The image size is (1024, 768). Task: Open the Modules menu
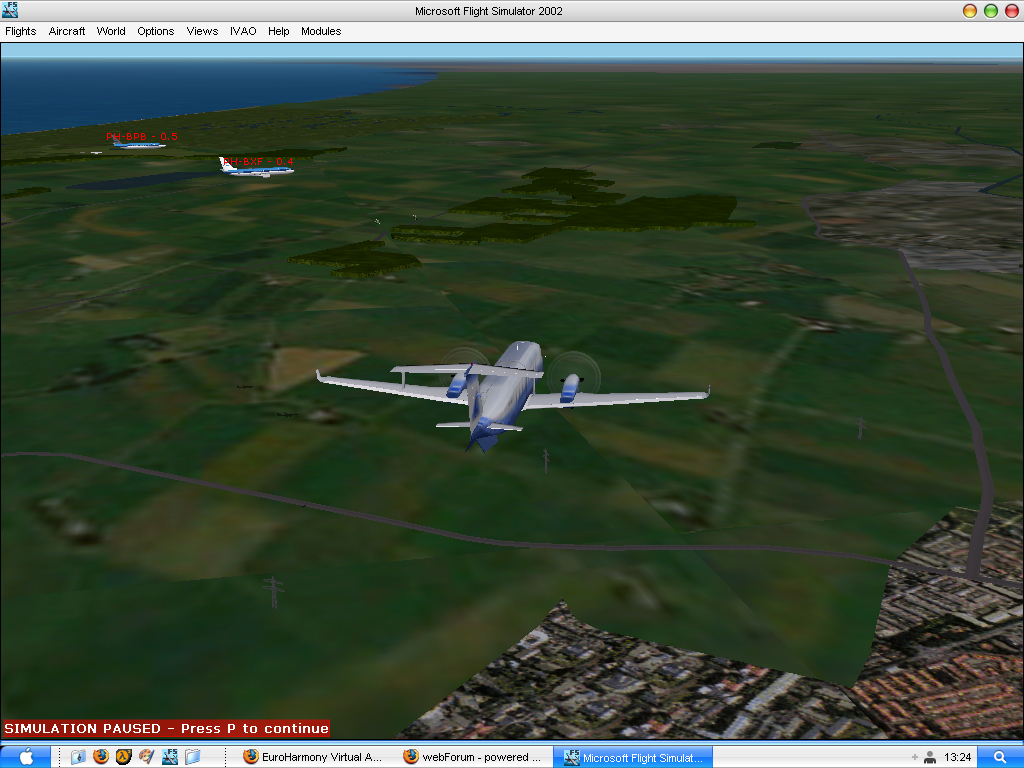321,31
